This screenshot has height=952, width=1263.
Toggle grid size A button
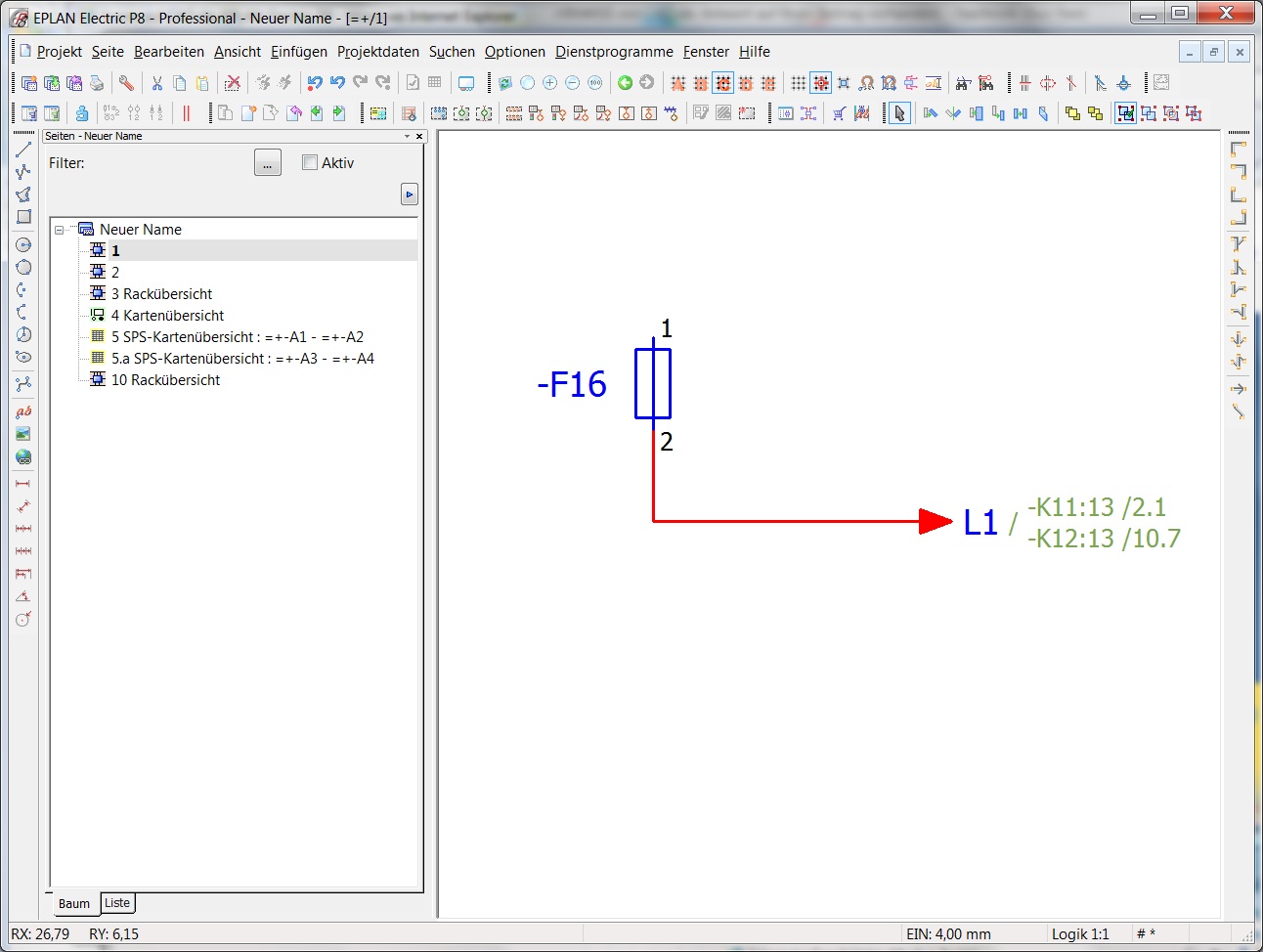678,83
